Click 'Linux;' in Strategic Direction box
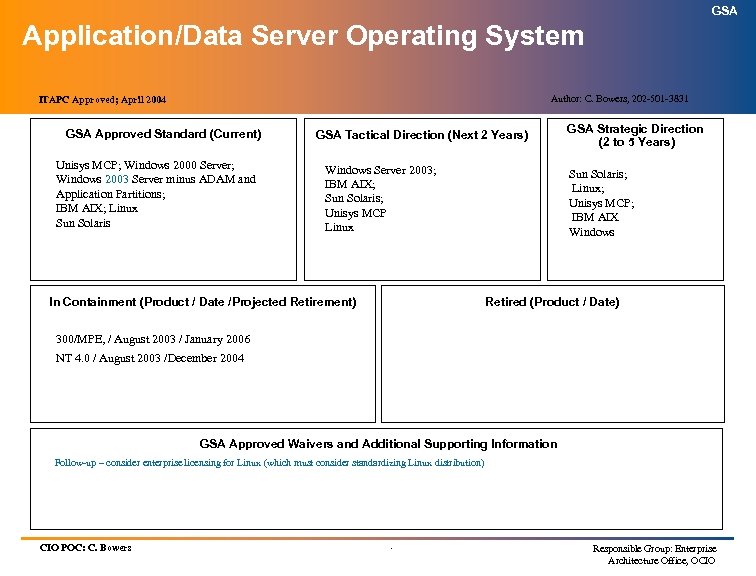756x576 pixels. click(x=588, y=188)
